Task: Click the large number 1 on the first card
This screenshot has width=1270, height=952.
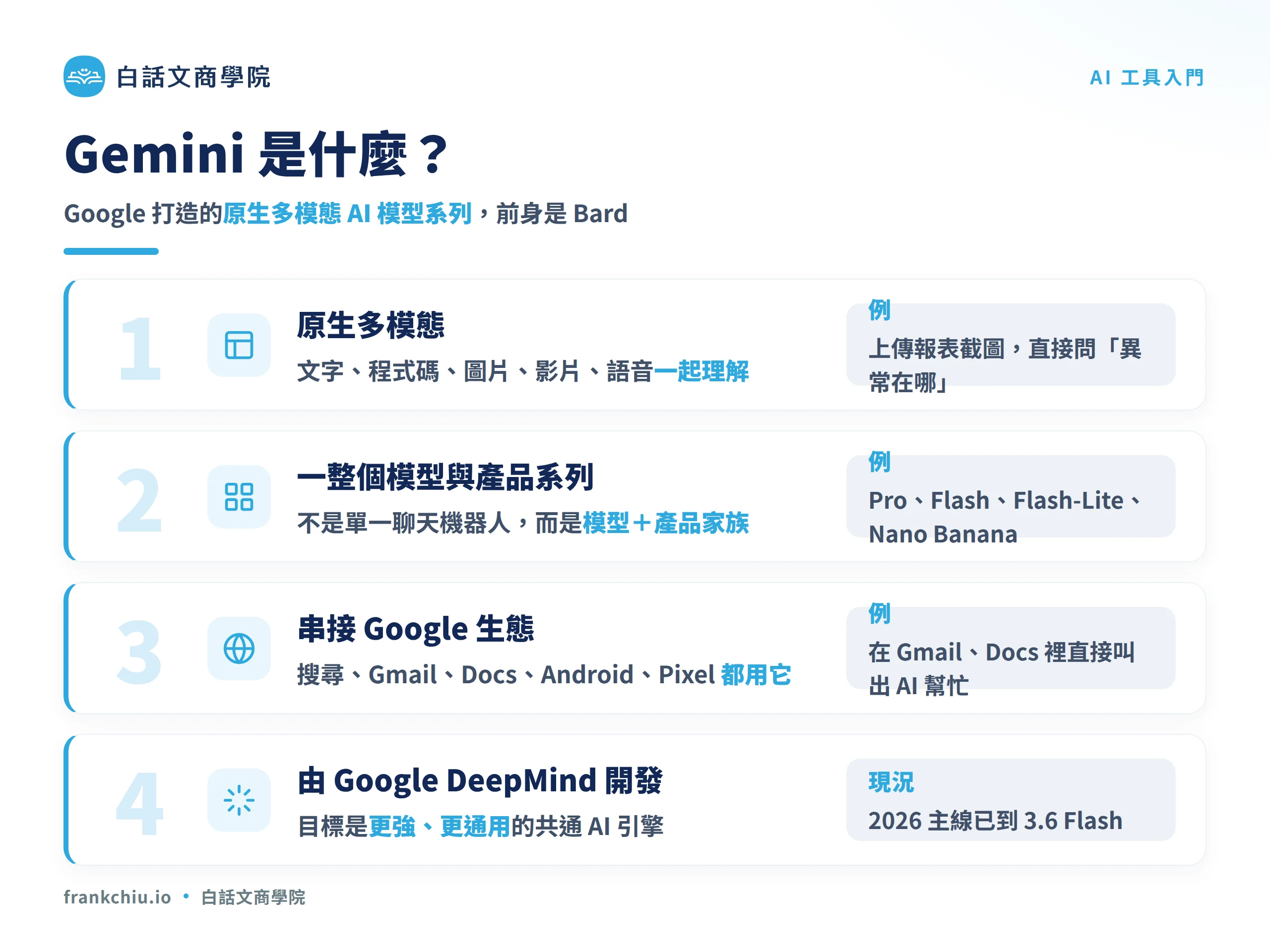Action: pos(139,348)
